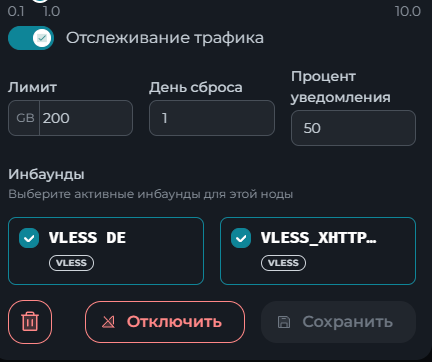Click the unplug icon in Отключить button

[x=108, y=322]
